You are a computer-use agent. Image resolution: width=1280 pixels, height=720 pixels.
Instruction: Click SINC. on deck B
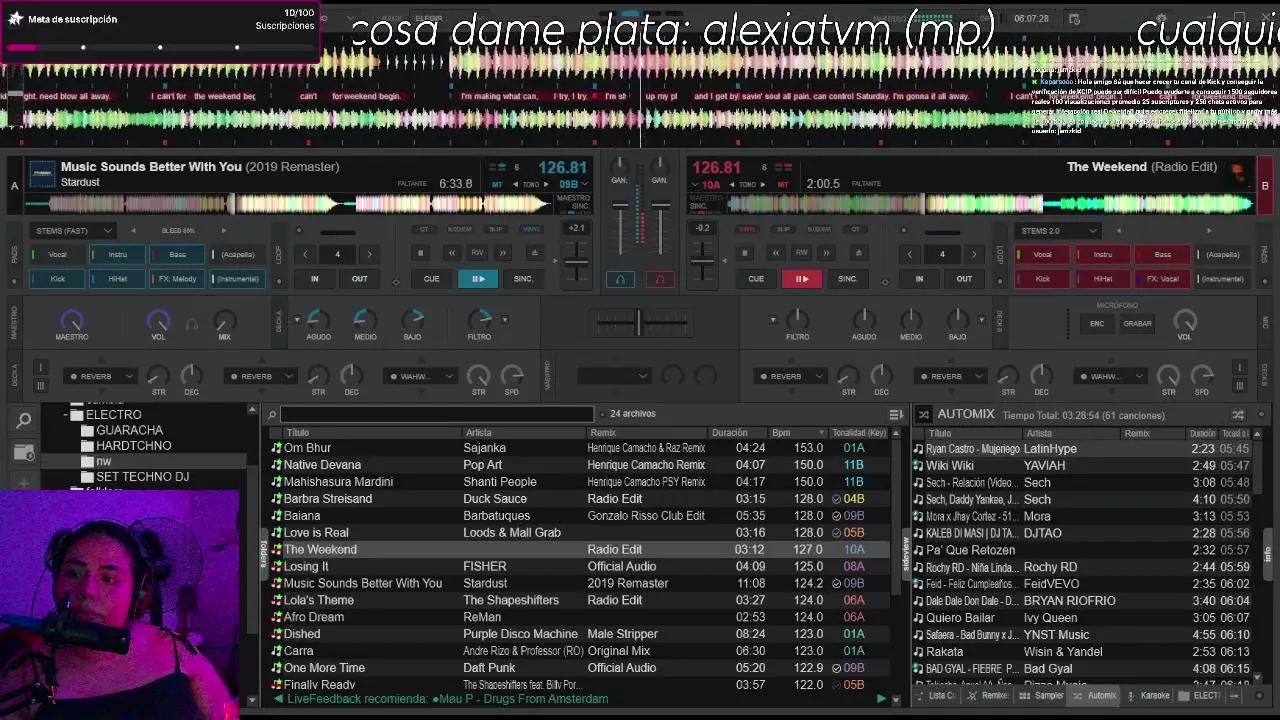[x=847, y=279]
